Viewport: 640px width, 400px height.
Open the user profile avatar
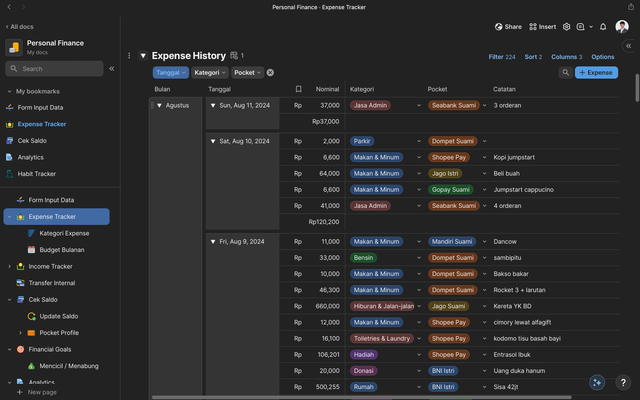pos(622,27)
